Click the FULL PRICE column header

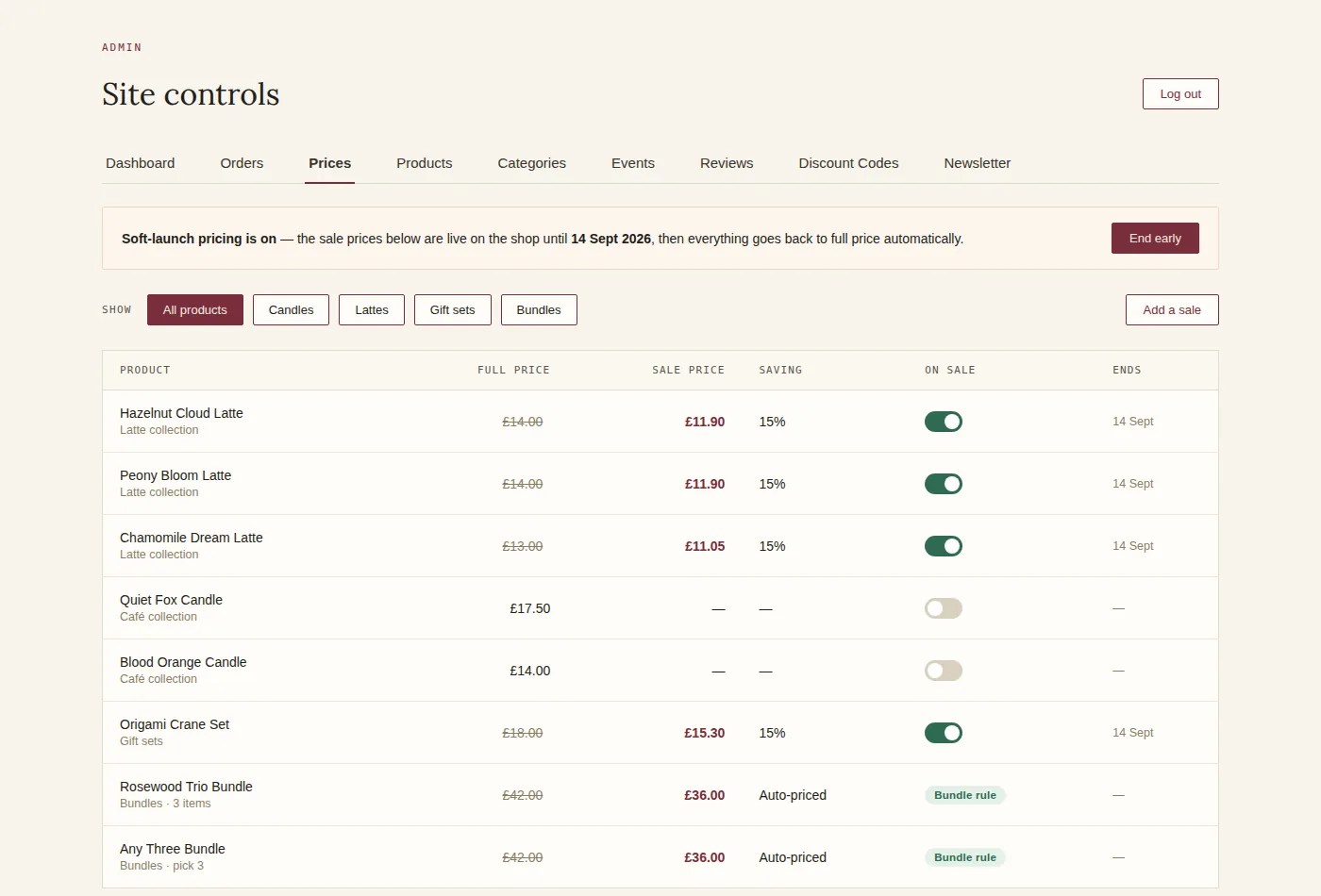pos(513,371)
